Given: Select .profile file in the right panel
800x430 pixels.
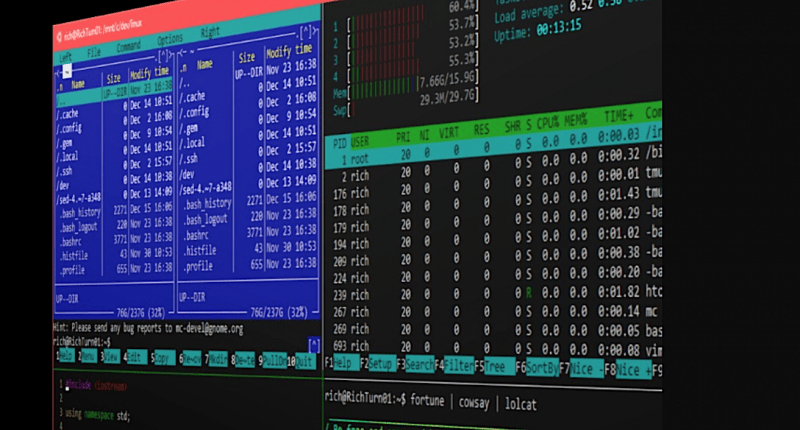Looking at the screenshot, I should click(x=198, y=267).
